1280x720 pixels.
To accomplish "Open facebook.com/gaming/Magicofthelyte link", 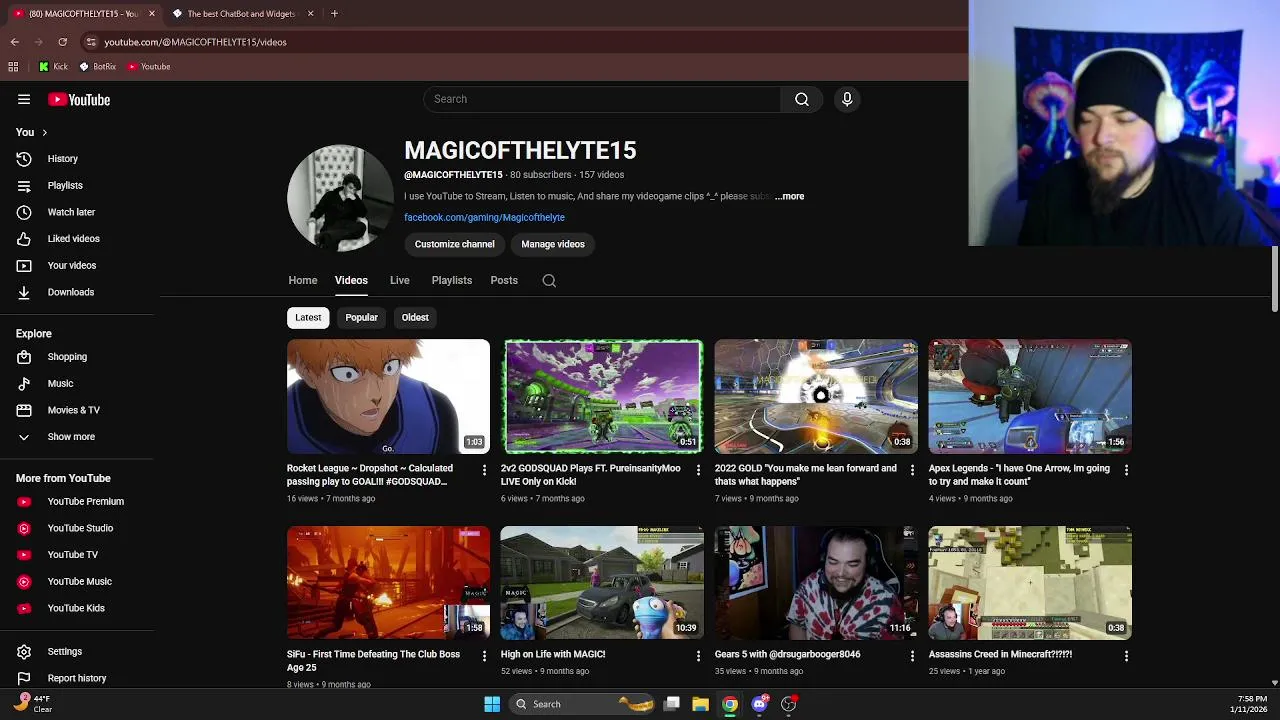I will coord(484,217).
